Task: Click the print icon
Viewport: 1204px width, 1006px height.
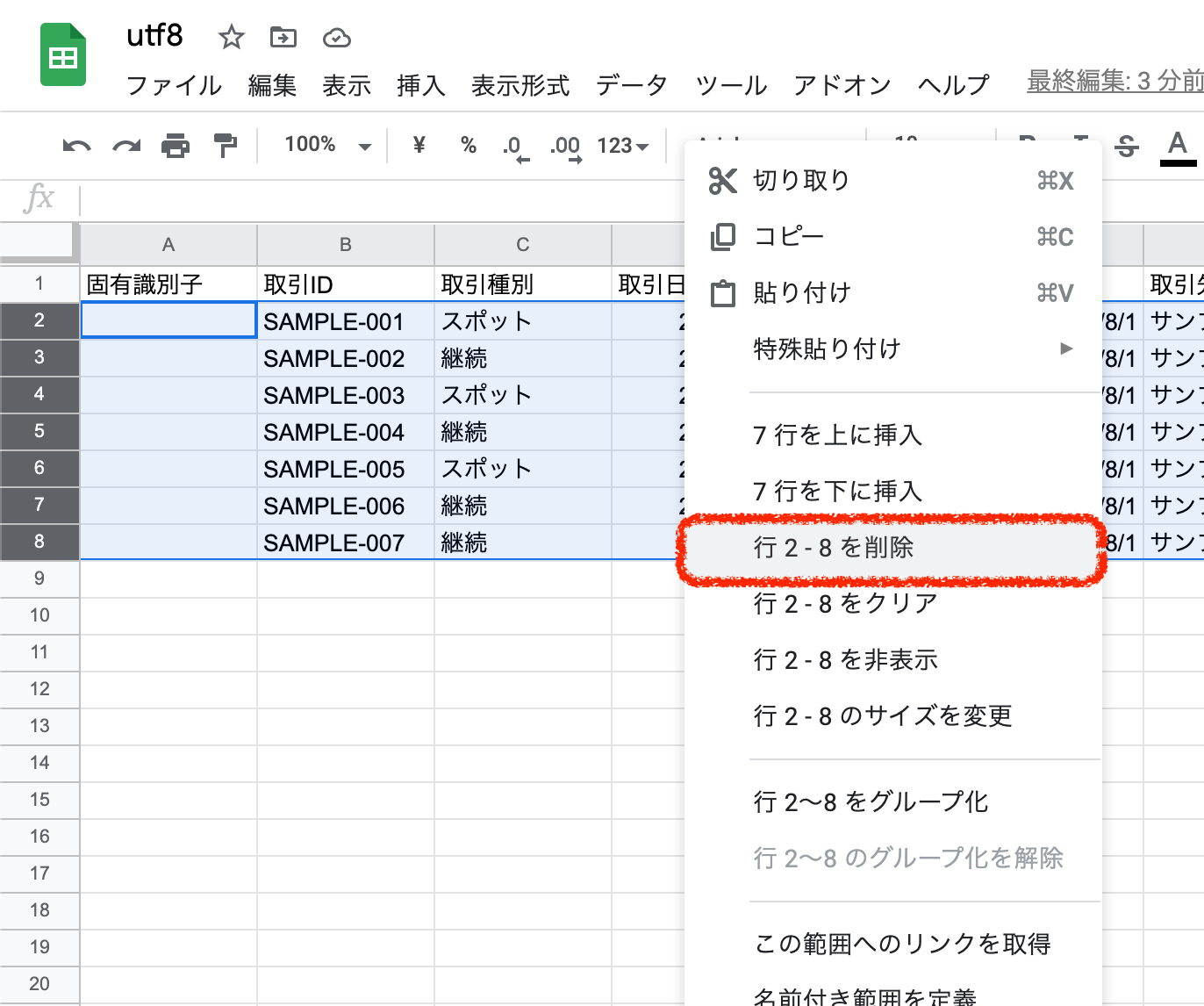Action: [176, 146]
